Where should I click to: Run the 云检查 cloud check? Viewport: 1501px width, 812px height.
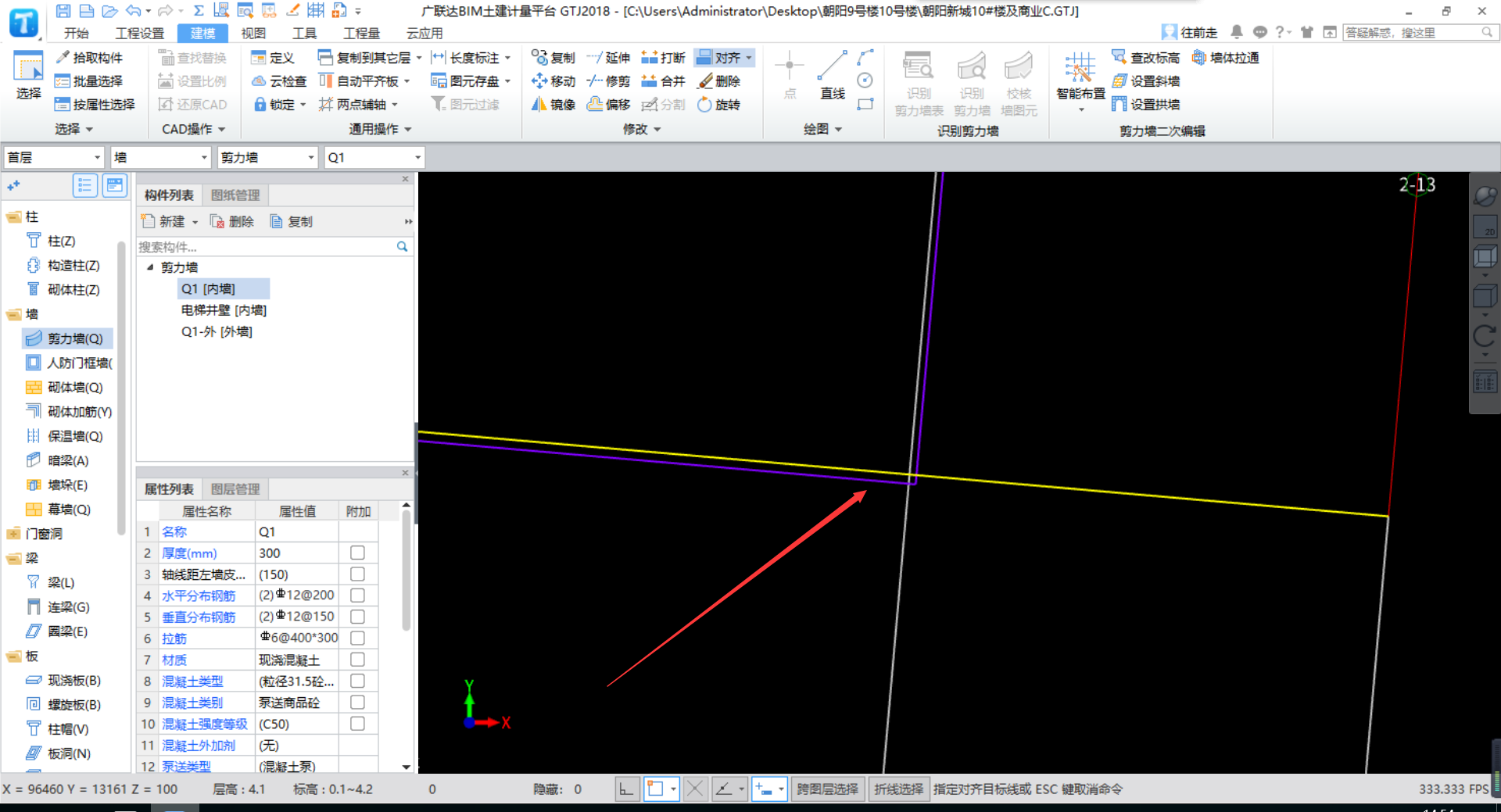tap(279, 81)
